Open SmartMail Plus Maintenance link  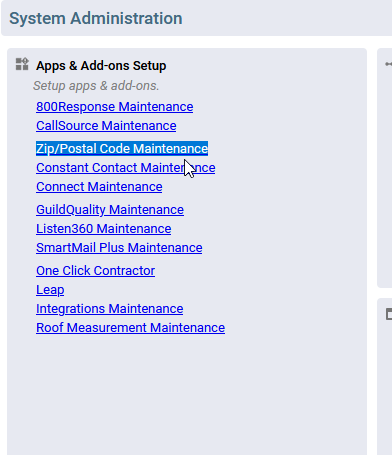pyautogui.click(x=119, y=248)
